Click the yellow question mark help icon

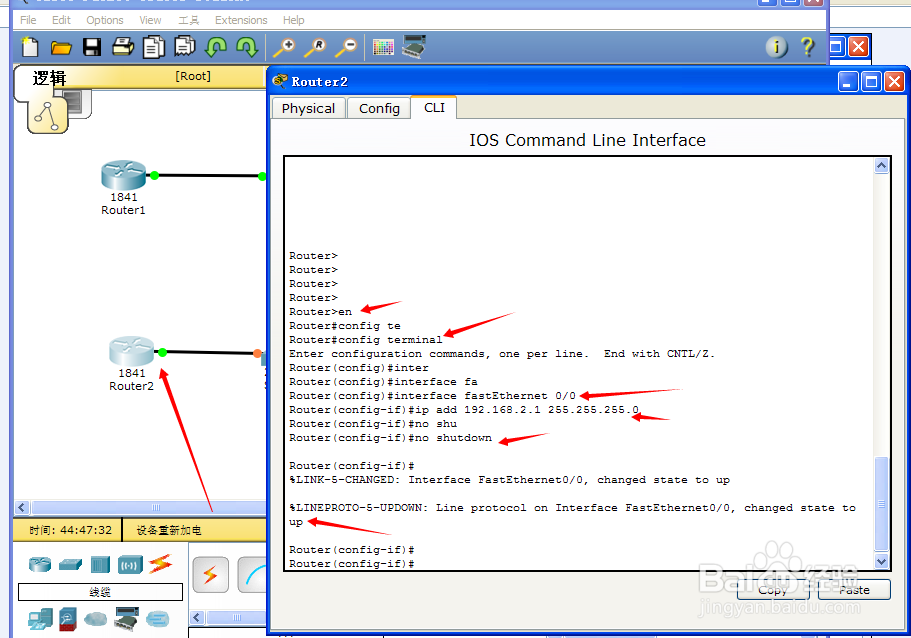pyautogui.click(x=807, y=46)
